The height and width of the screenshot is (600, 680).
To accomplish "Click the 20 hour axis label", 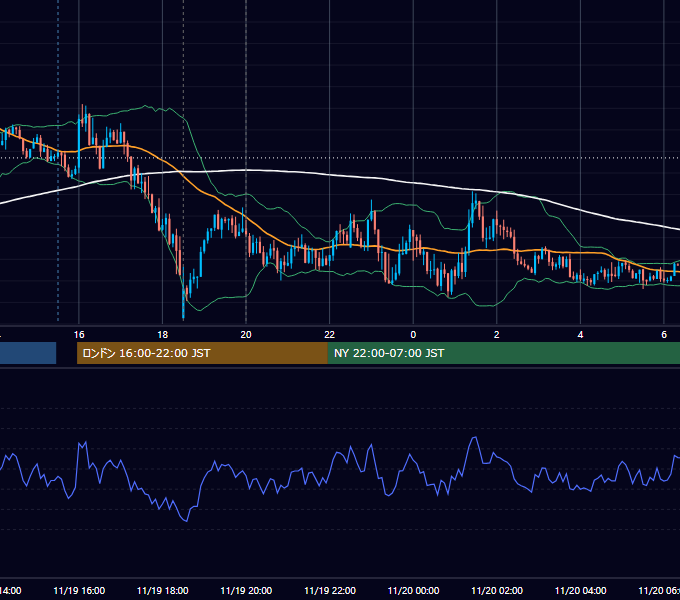I will point(246,335).
